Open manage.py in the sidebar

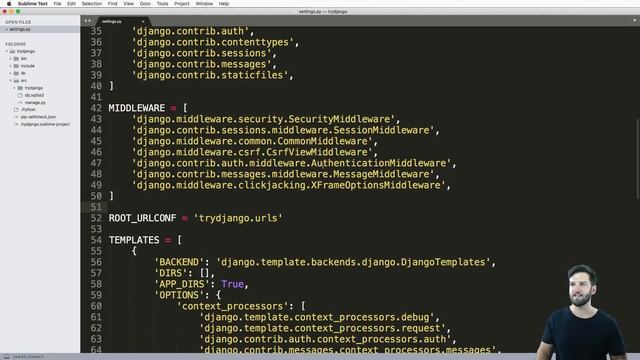[x=35, y=102]
